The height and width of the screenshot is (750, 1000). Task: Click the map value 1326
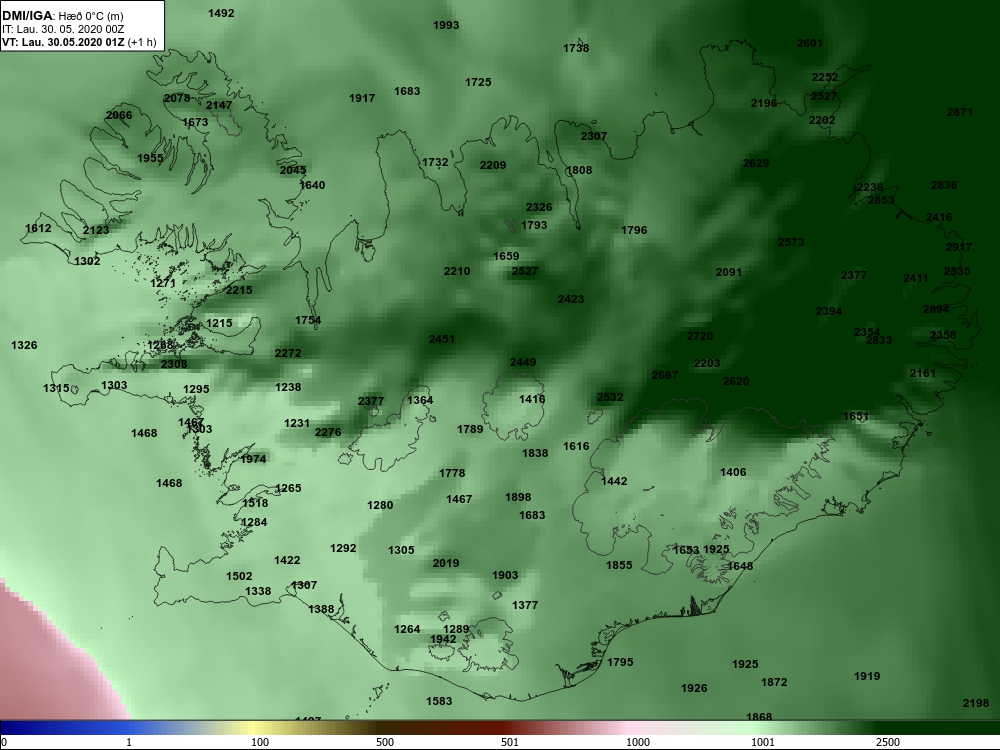(24, 346)
